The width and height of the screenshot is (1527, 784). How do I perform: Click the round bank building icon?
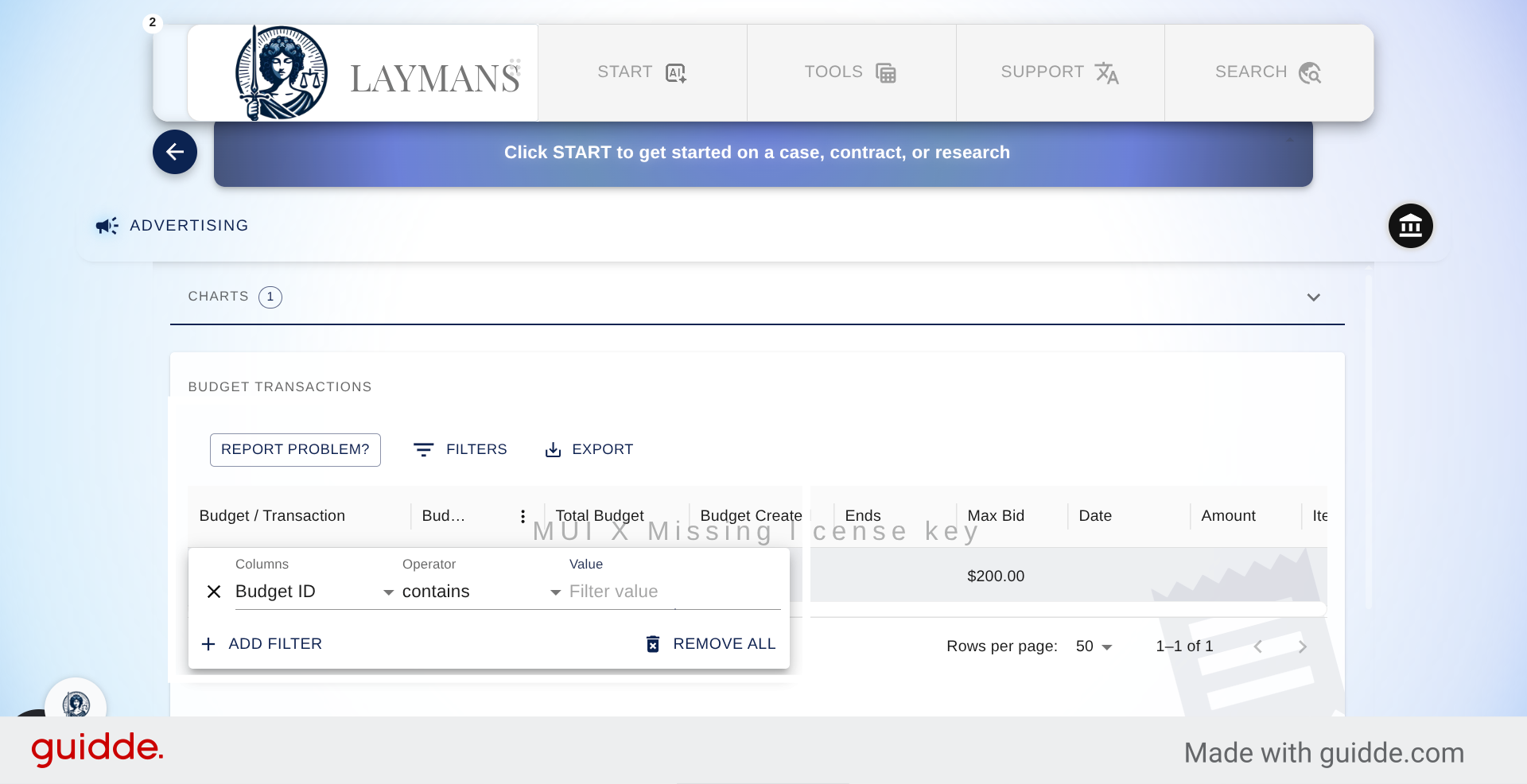(x=1410, y=226)
